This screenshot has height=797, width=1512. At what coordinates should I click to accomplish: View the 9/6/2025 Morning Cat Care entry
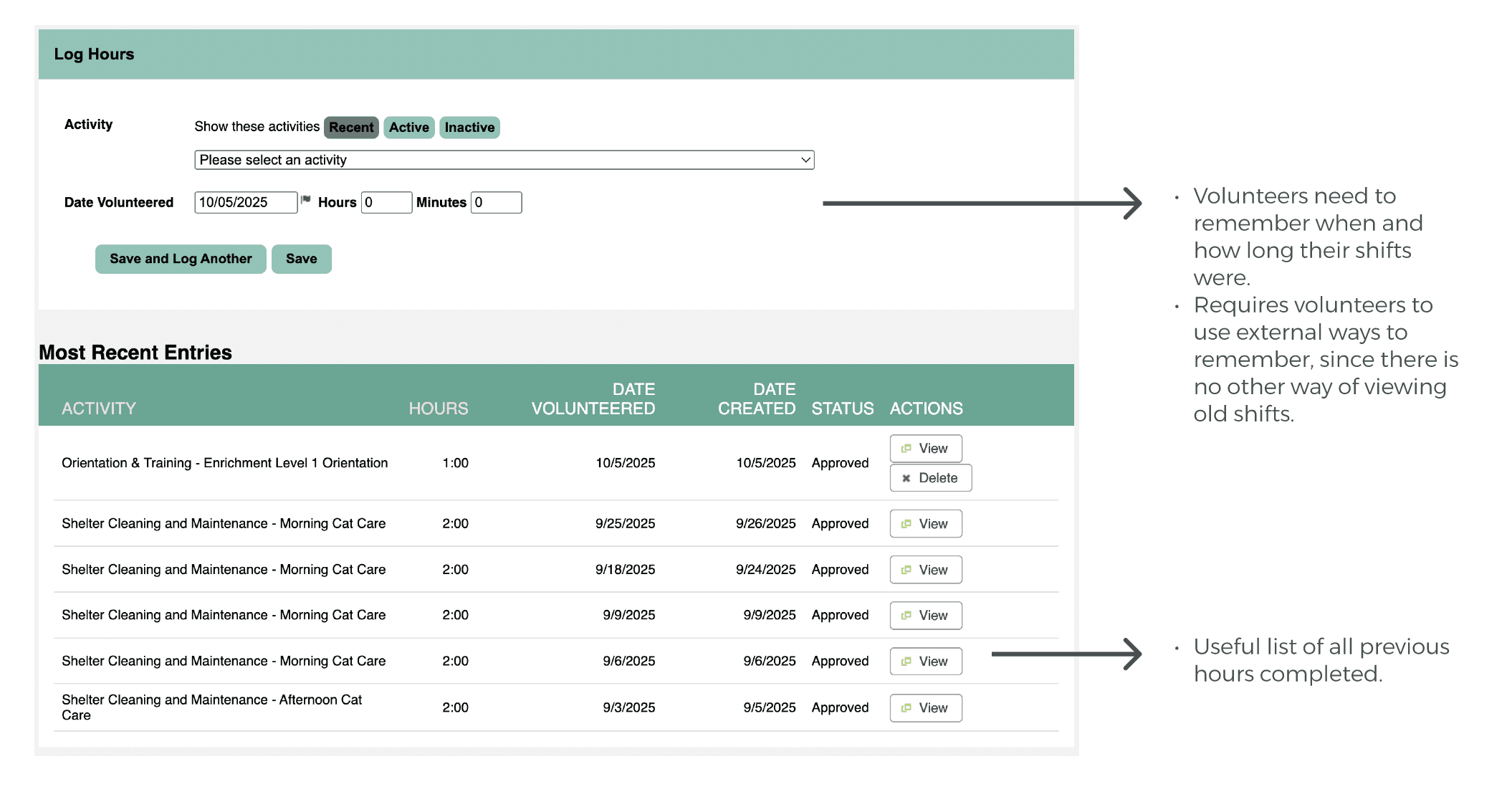click(925, 662)
